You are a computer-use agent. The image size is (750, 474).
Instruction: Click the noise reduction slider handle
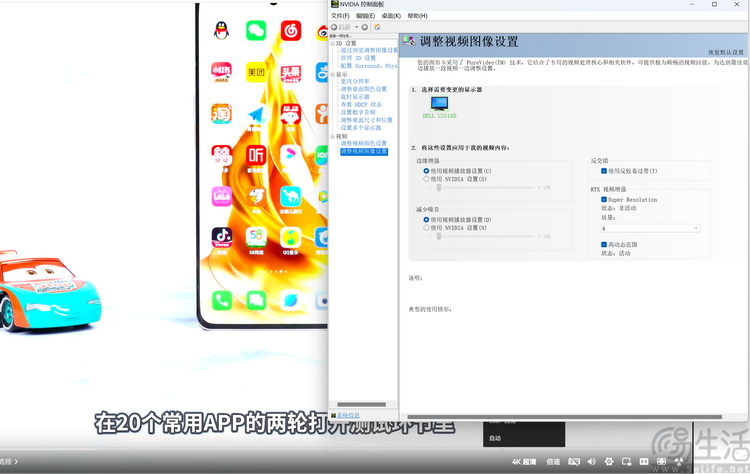coord(439,237)
